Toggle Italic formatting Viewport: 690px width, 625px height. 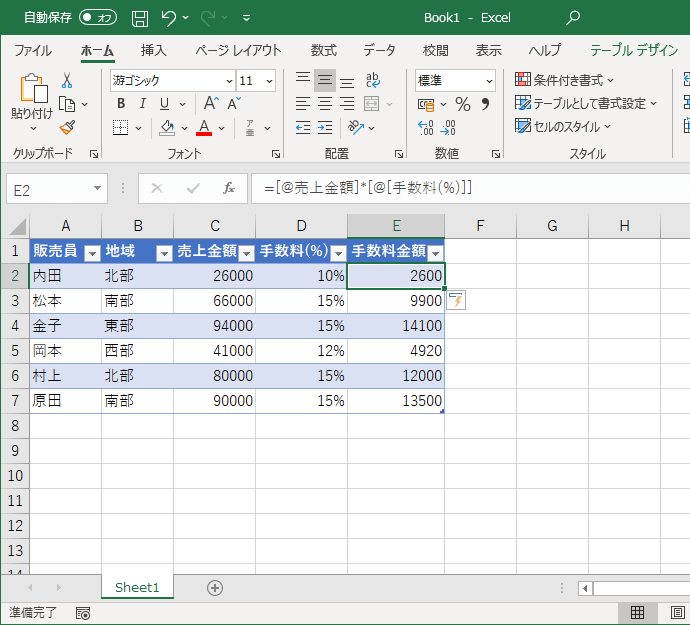click(x=142, y=104)
